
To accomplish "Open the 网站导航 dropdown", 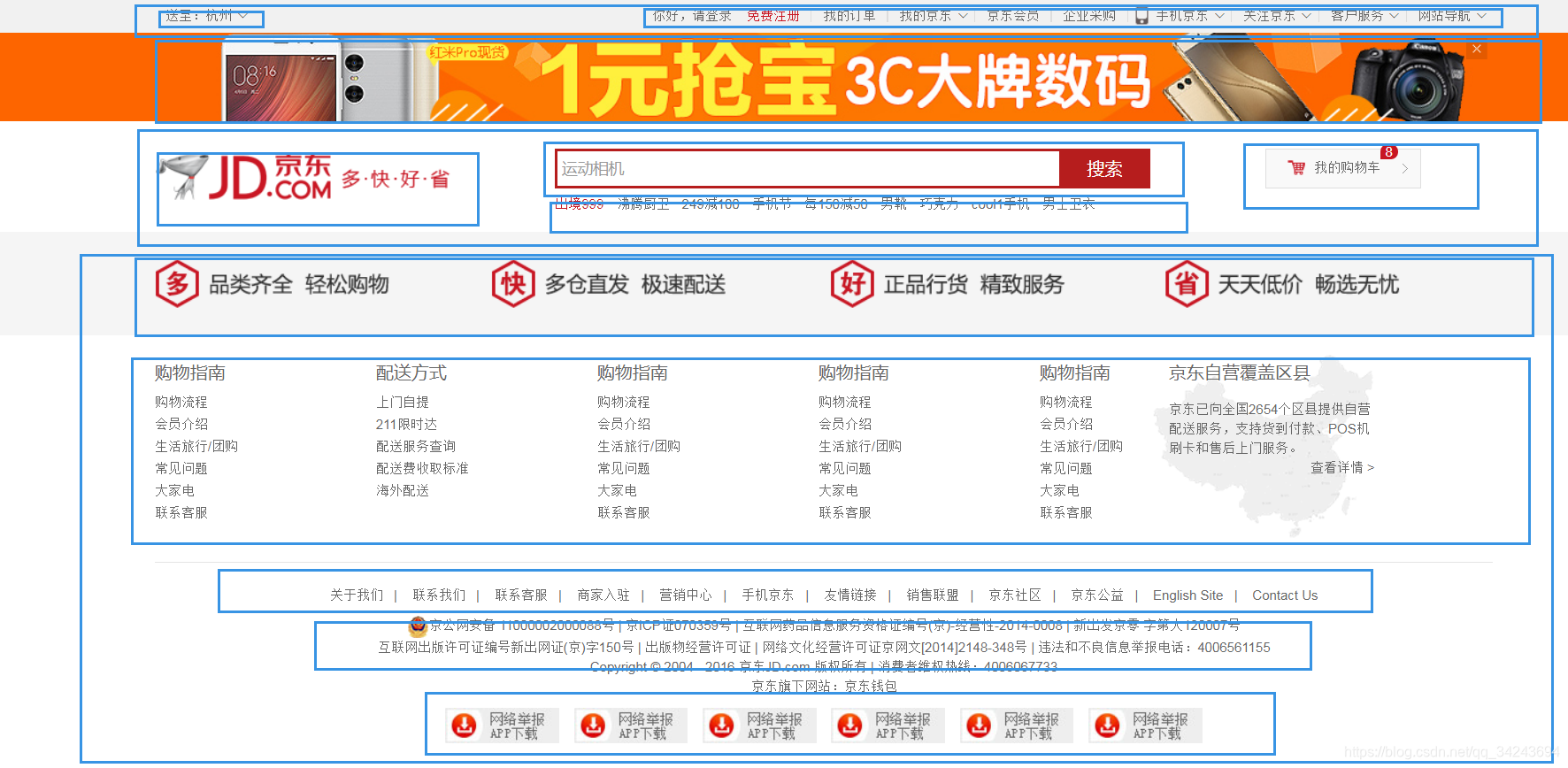I will [x=1453, y=16].
